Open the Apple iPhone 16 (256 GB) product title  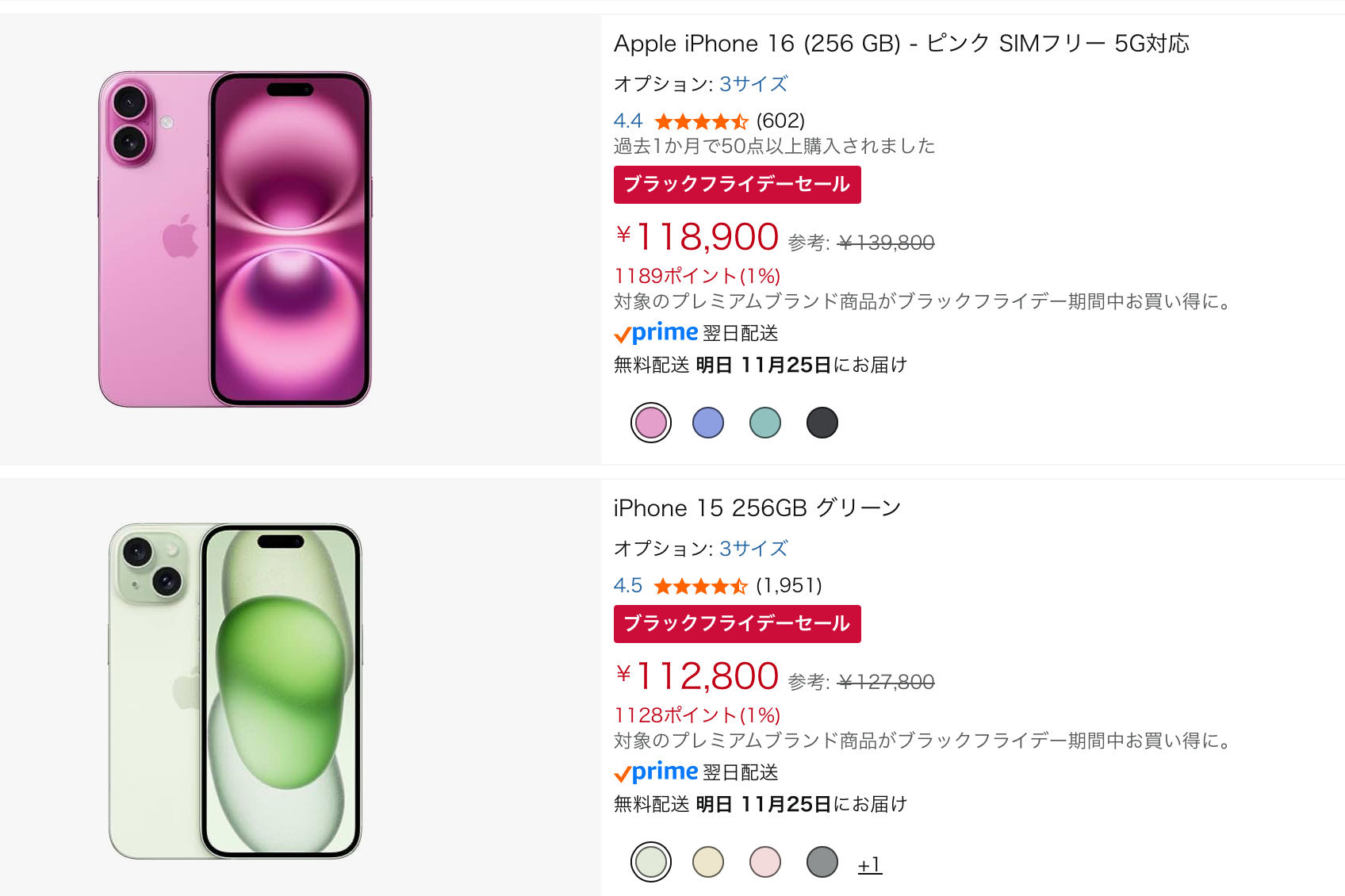(x=901, y=44)
